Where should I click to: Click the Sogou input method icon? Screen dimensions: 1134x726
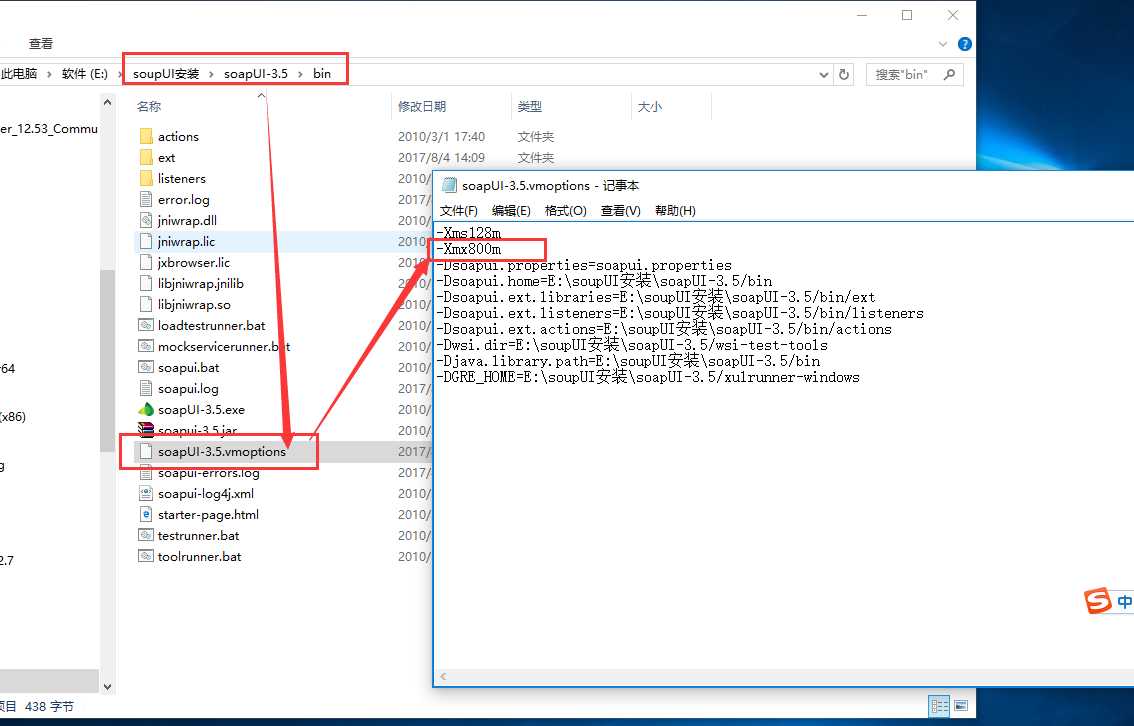coord(1097,601)
